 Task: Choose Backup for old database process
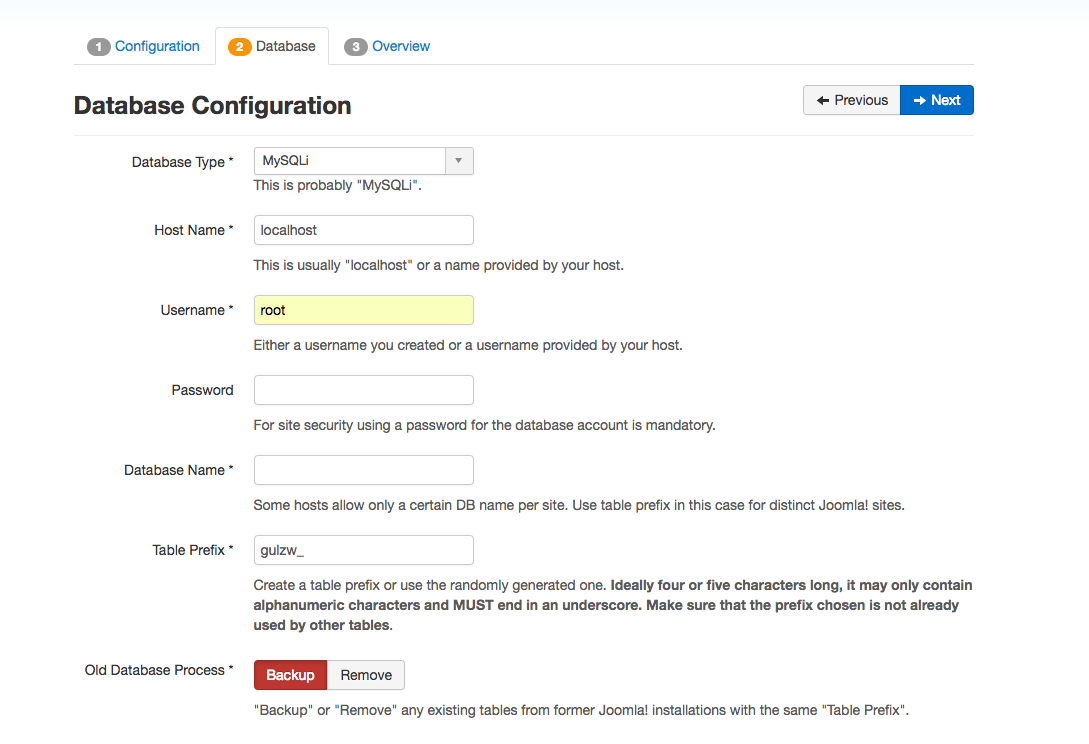pos(291,675)
